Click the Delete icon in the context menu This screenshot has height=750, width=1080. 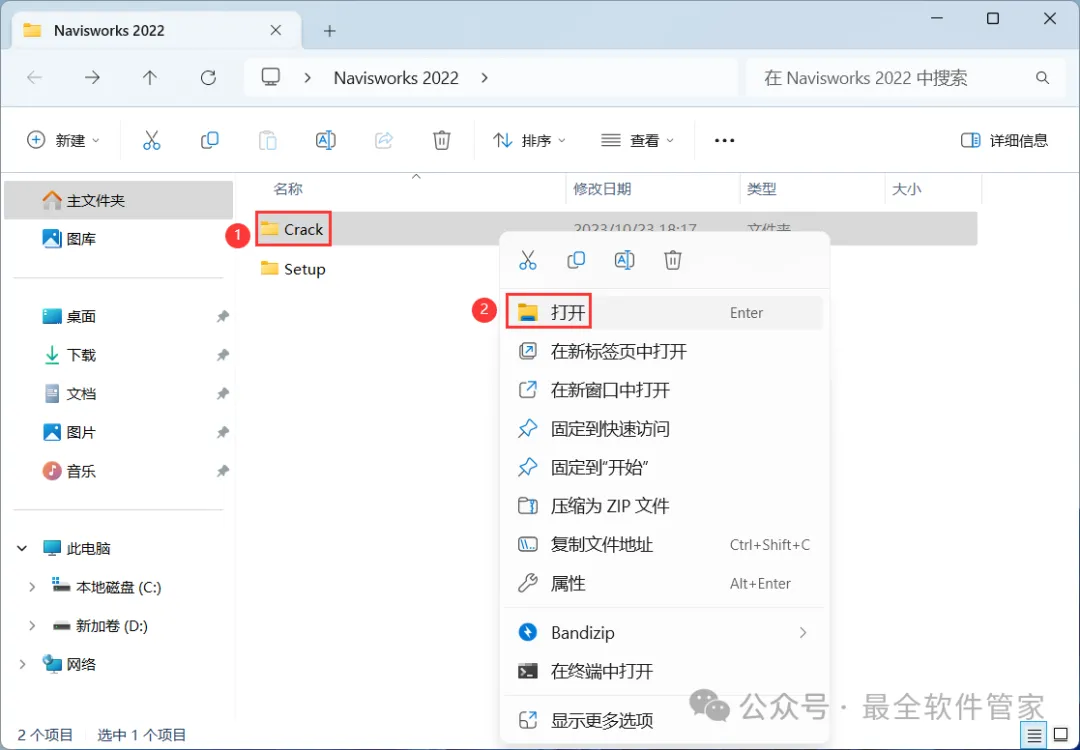673,260
